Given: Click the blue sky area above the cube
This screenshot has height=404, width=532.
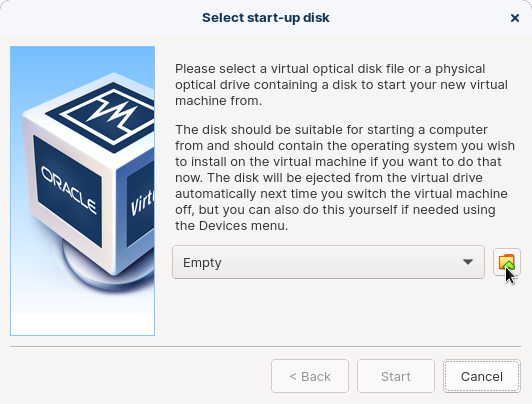Looking at the screenshot, I should (82, 58).
